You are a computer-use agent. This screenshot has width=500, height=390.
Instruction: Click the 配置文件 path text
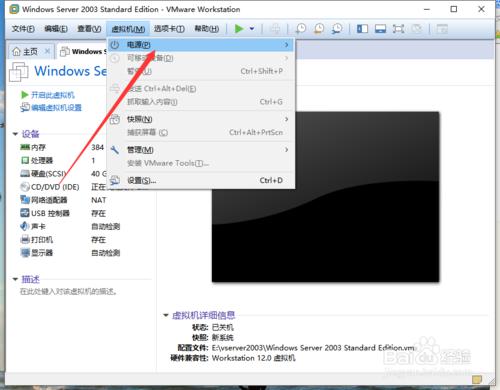(x=296, y=348)
